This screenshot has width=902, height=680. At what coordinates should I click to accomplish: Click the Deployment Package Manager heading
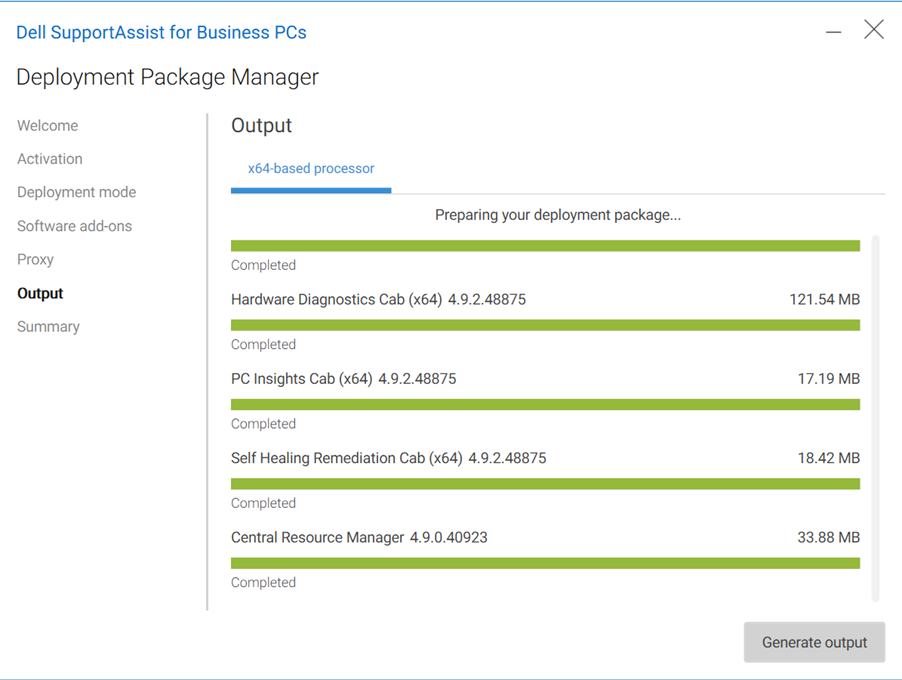pyautogui.click(x=167, y=77)
